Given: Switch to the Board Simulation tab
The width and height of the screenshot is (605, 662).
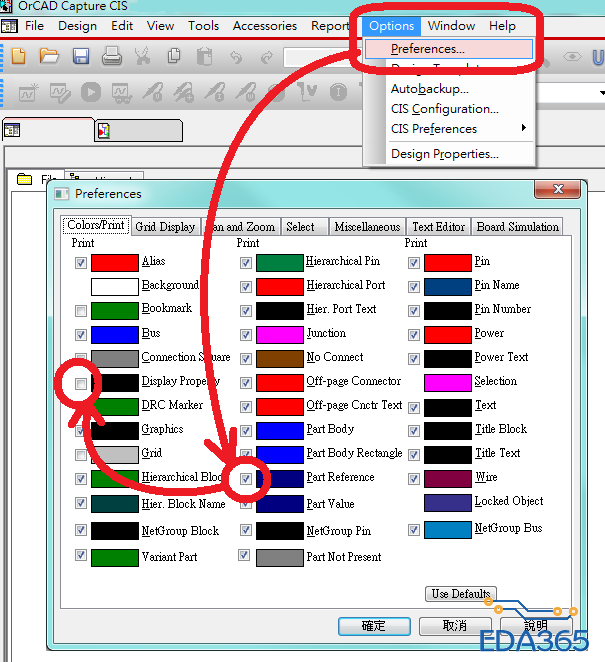Looking at the screenshot, I should (517, 227).
